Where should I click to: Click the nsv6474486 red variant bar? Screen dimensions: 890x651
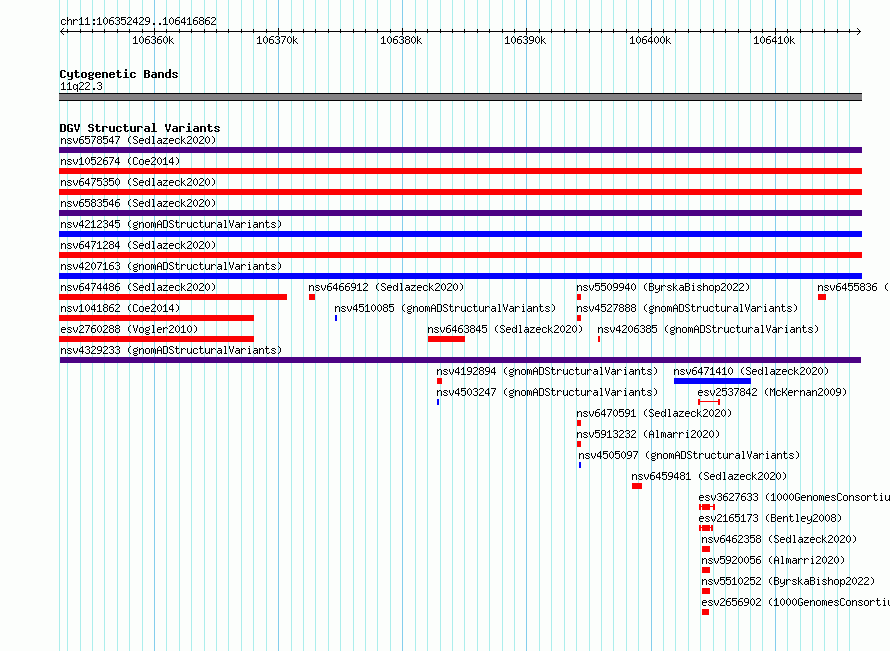pos(173,297)
